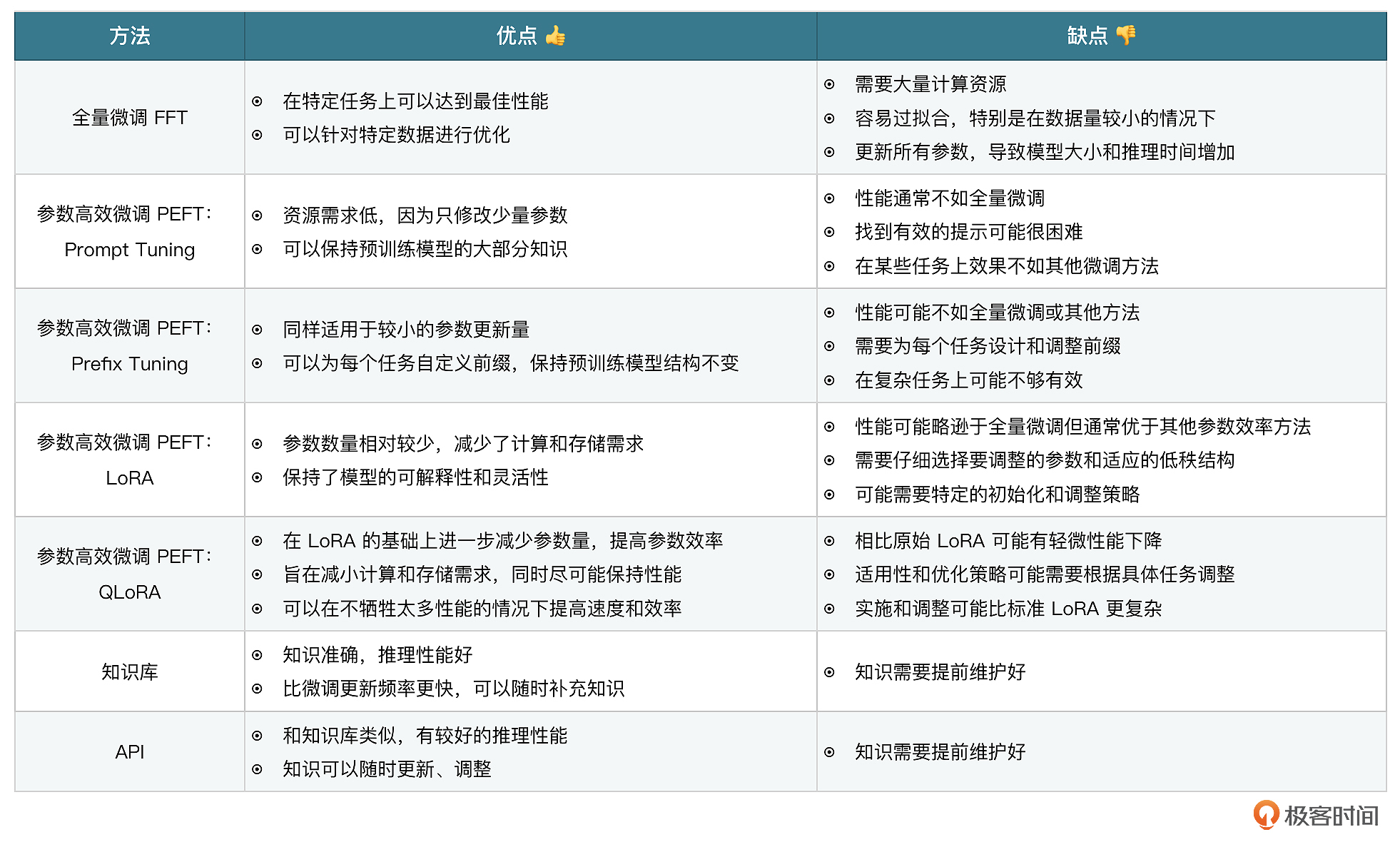Click text 在特定任务上可以达到最佳性能
This screenshot has height=852, width=1400.
[415, 101]
